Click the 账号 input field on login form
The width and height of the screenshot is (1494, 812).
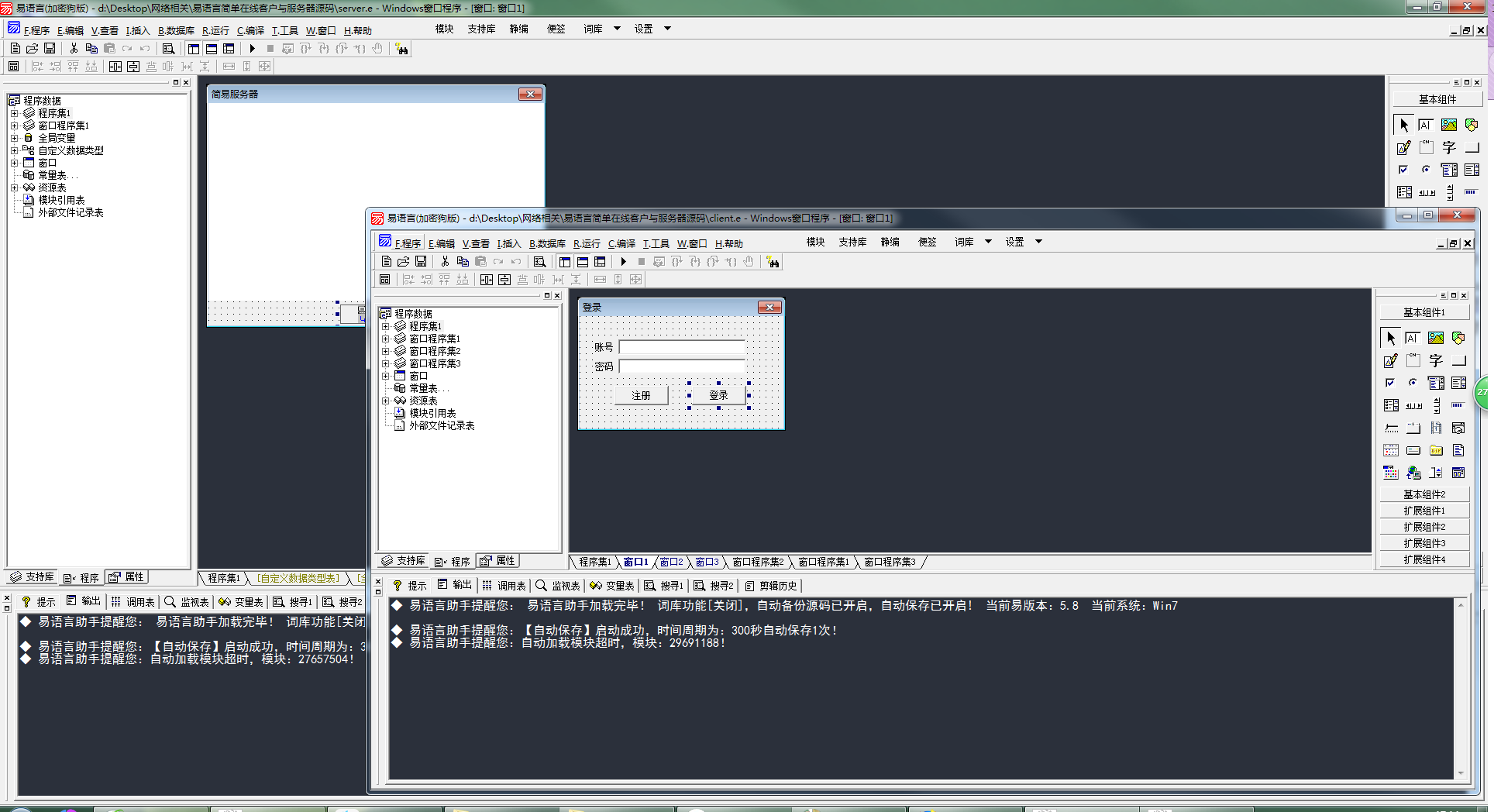point(682,347)
